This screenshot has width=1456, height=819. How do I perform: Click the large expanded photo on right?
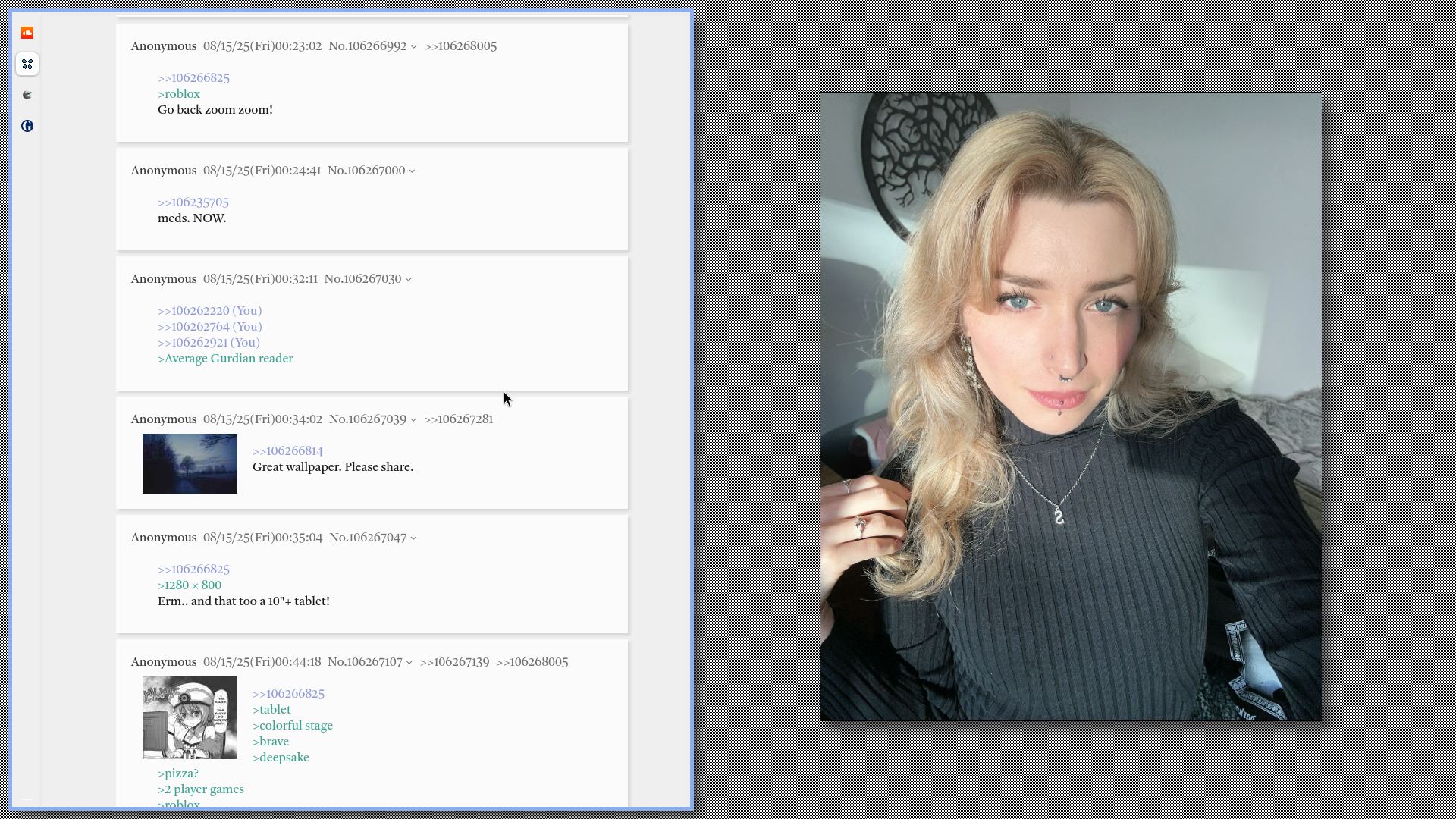click(1070, 406)
